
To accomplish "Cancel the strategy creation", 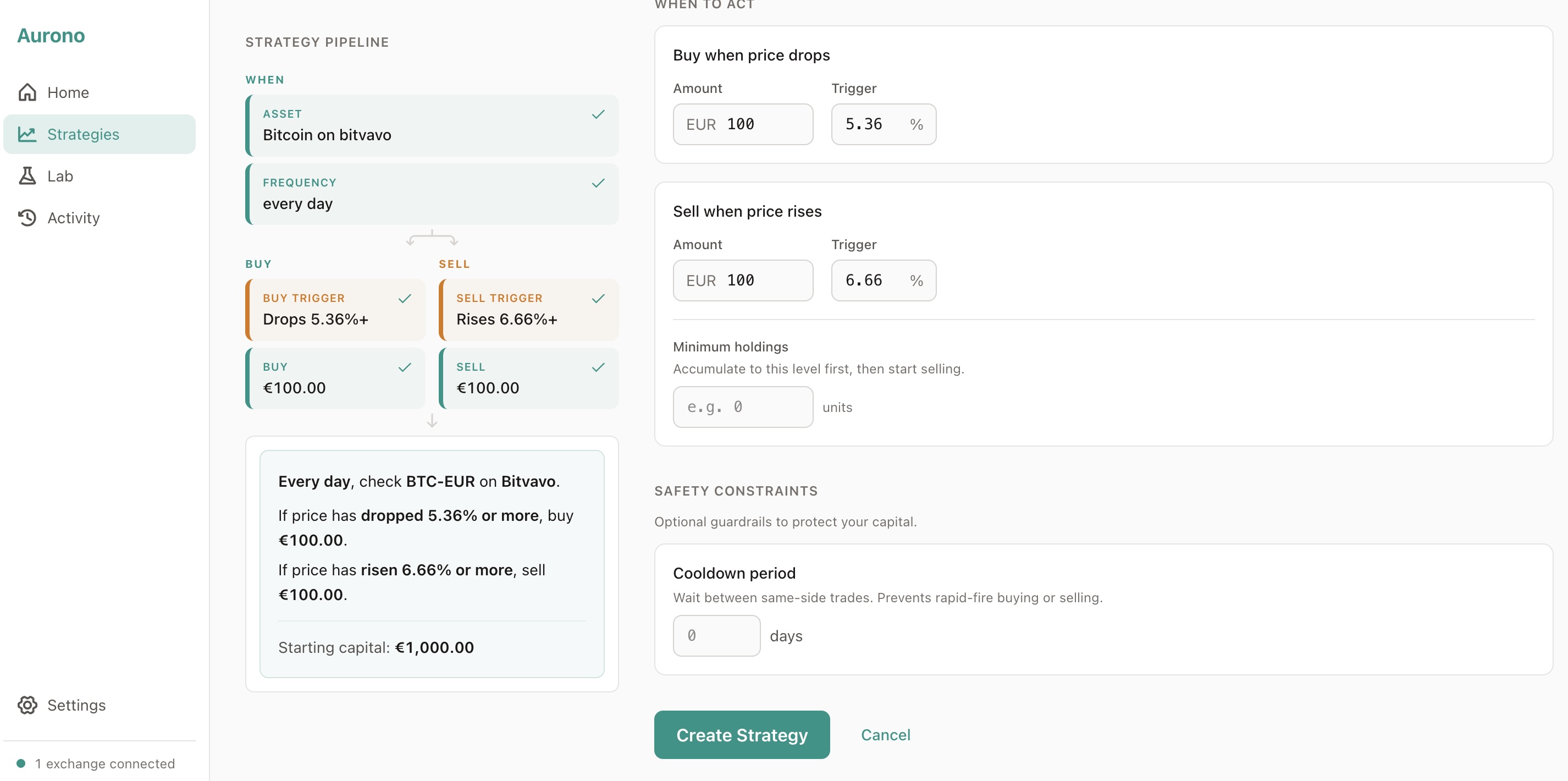I will [x=886, y=735].
